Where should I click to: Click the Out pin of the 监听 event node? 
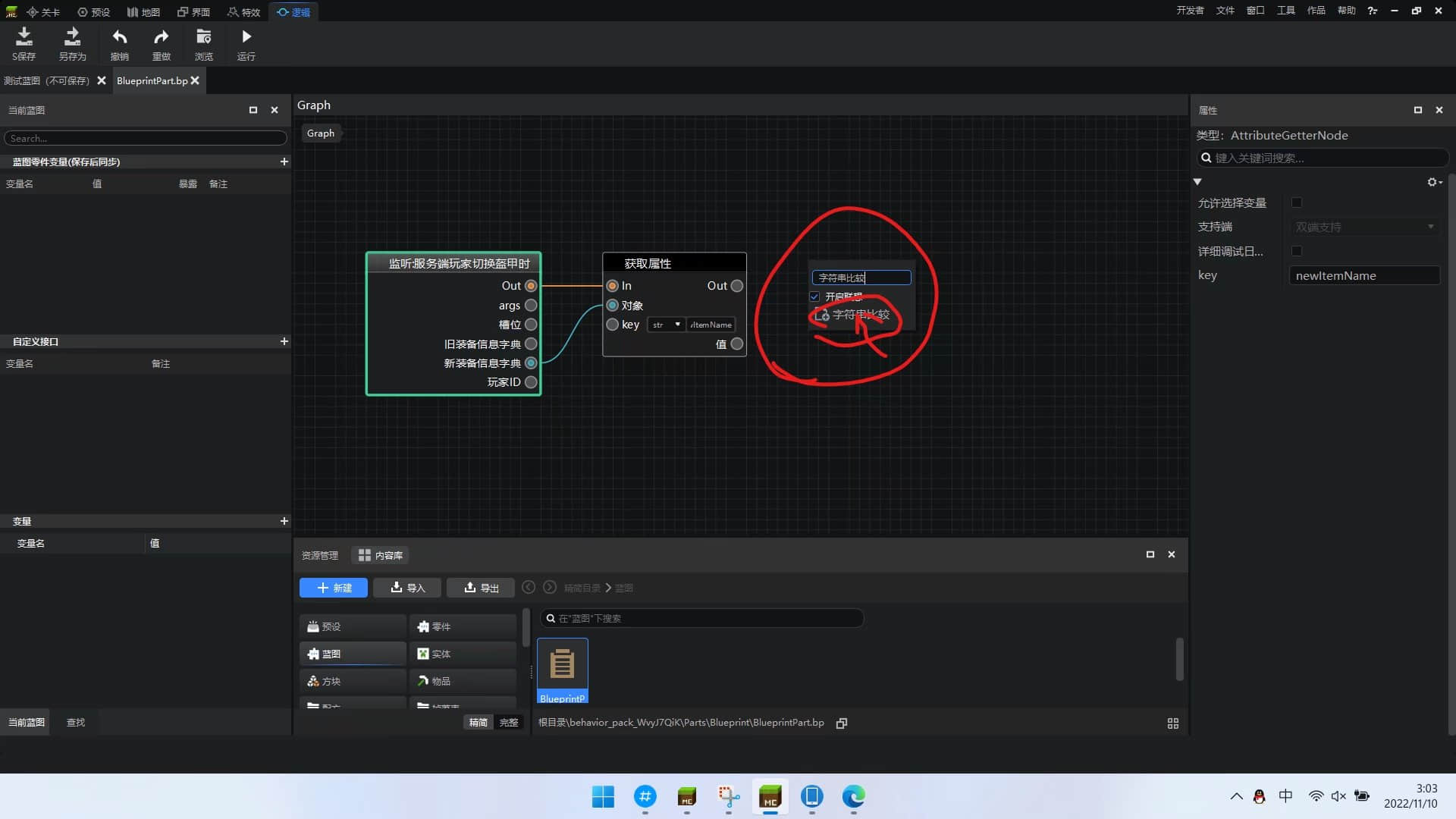coord(531,286)
